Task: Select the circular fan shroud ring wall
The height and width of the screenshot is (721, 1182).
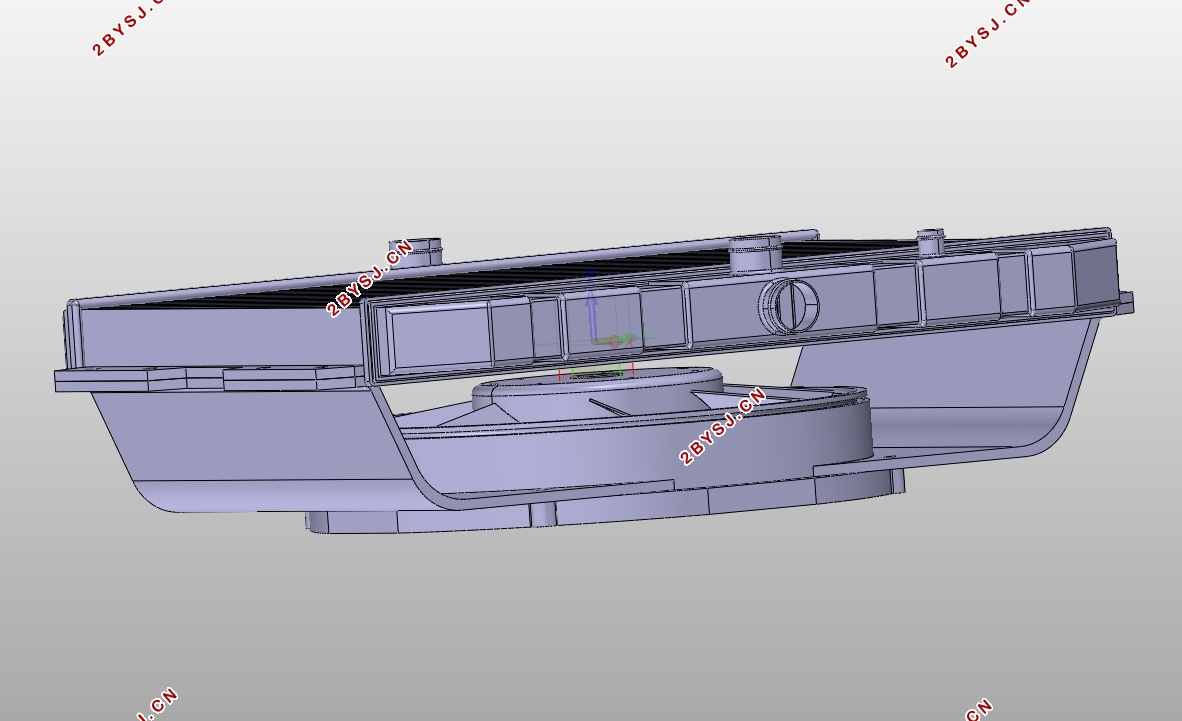Action: [x=641, y=453]
